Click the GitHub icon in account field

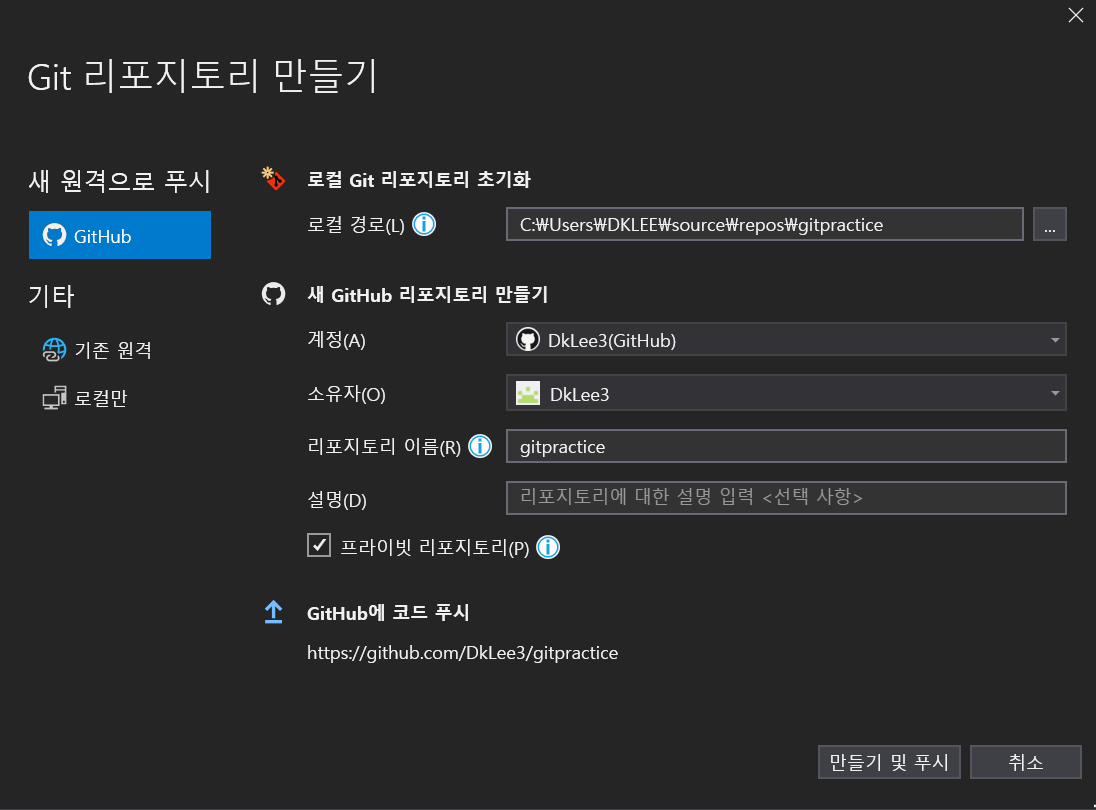(x=528, y=340)
